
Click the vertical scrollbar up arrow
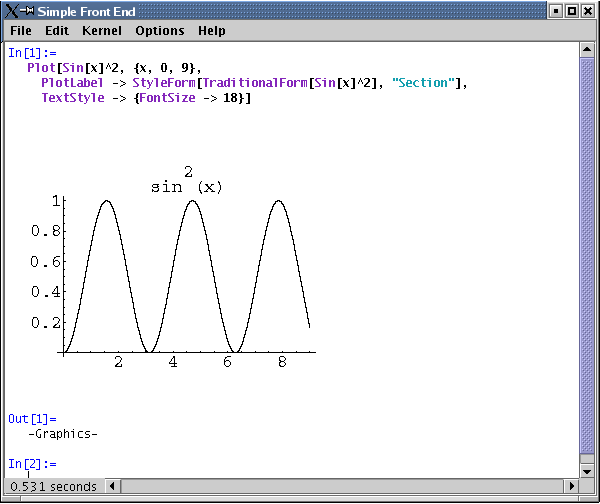[x=587, y=49]
